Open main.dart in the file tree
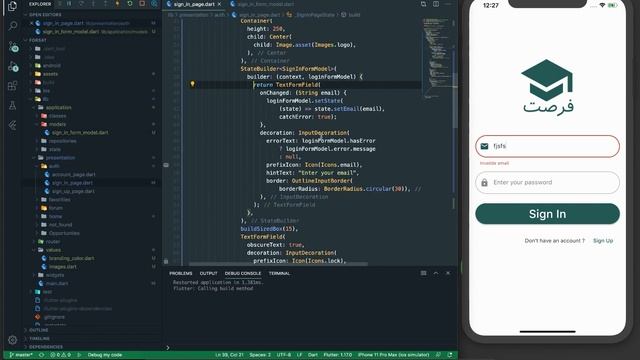This screenshot has width=640, height=360. point(57,283)
